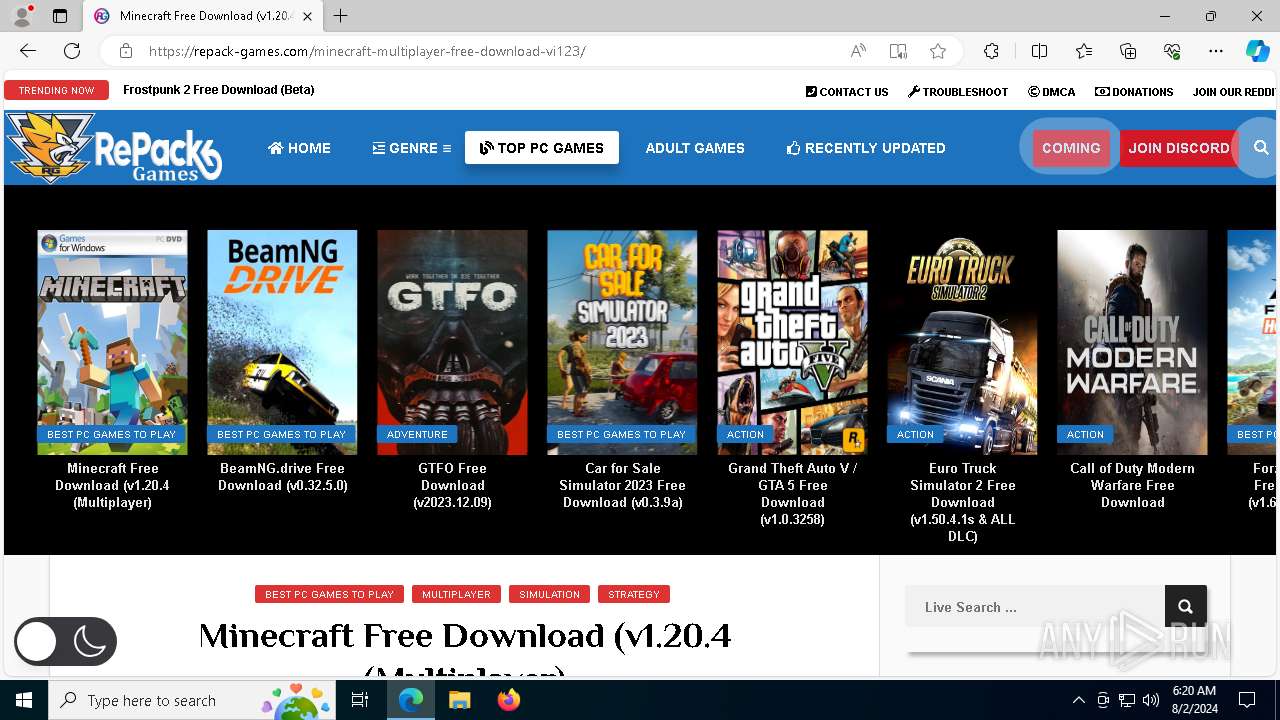Viewport: 1280px width, 720px height.
Task: Open CONTACT US link
Action: pos(847,91)
